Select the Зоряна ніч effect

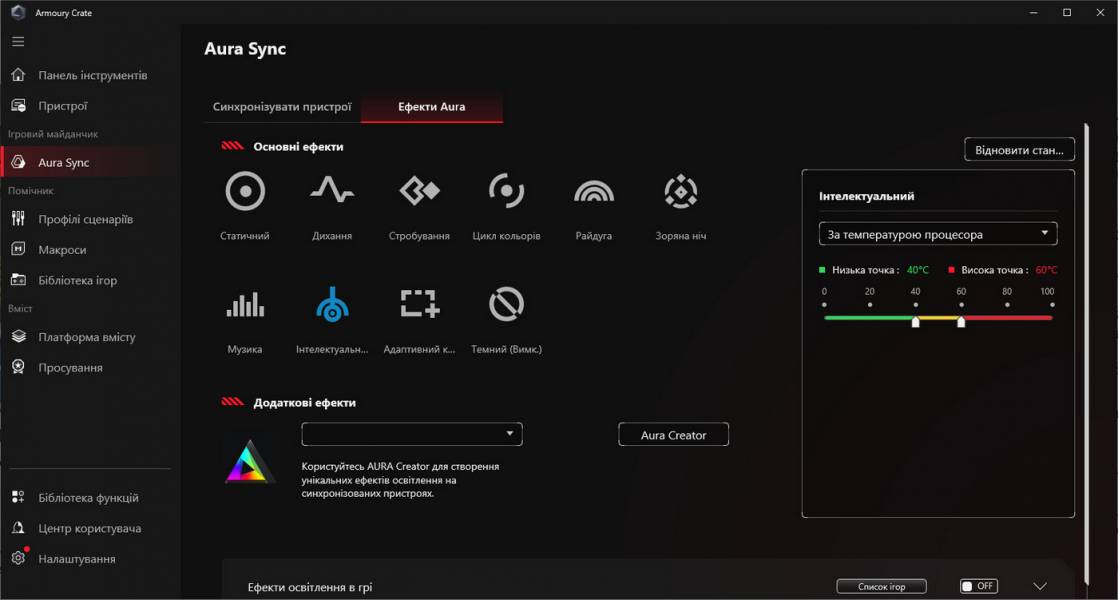coord(680,191)
